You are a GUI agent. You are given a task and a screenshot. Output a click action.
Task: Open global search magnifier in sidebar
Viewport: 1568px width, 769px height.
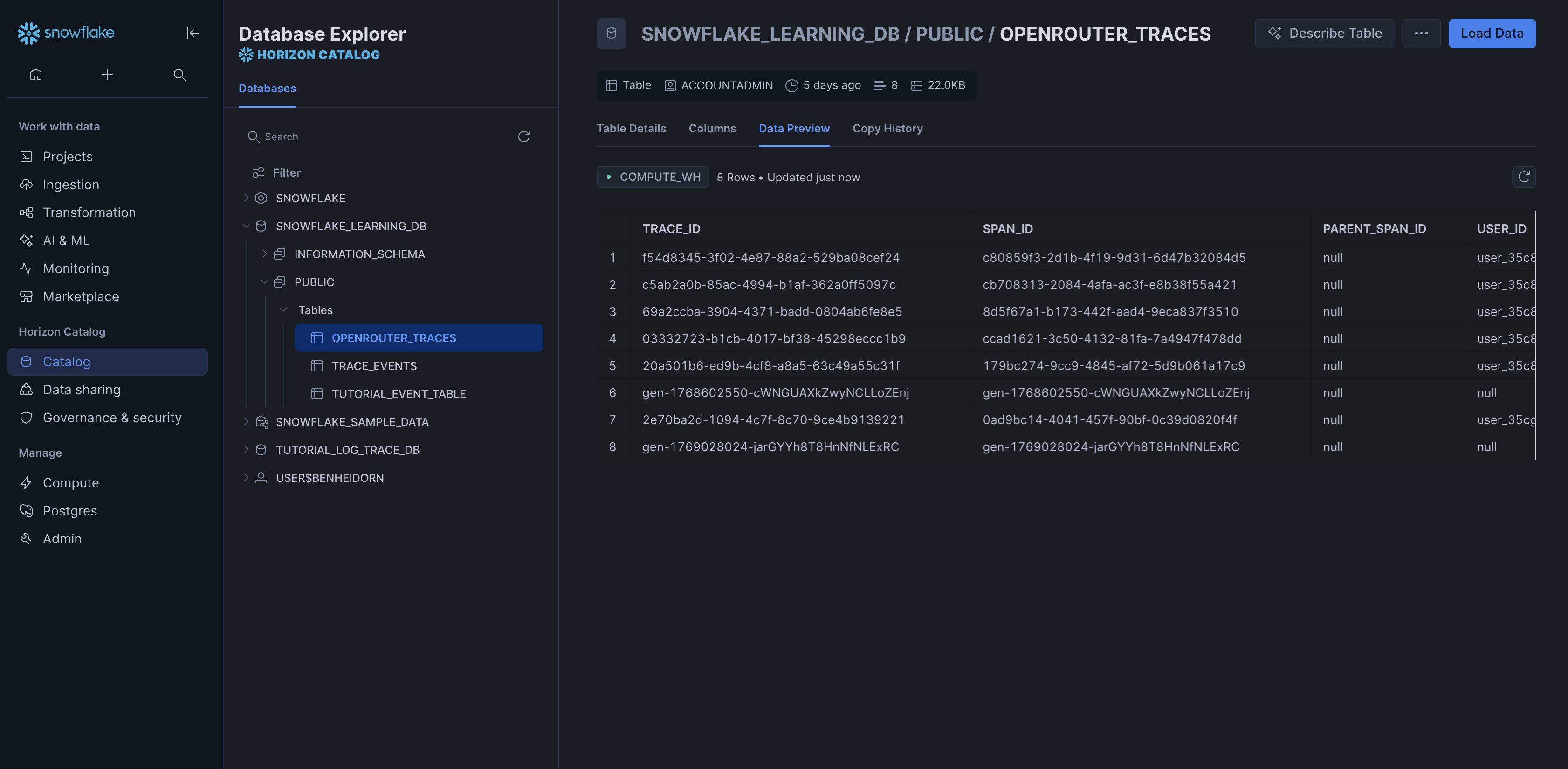point(179,74)
